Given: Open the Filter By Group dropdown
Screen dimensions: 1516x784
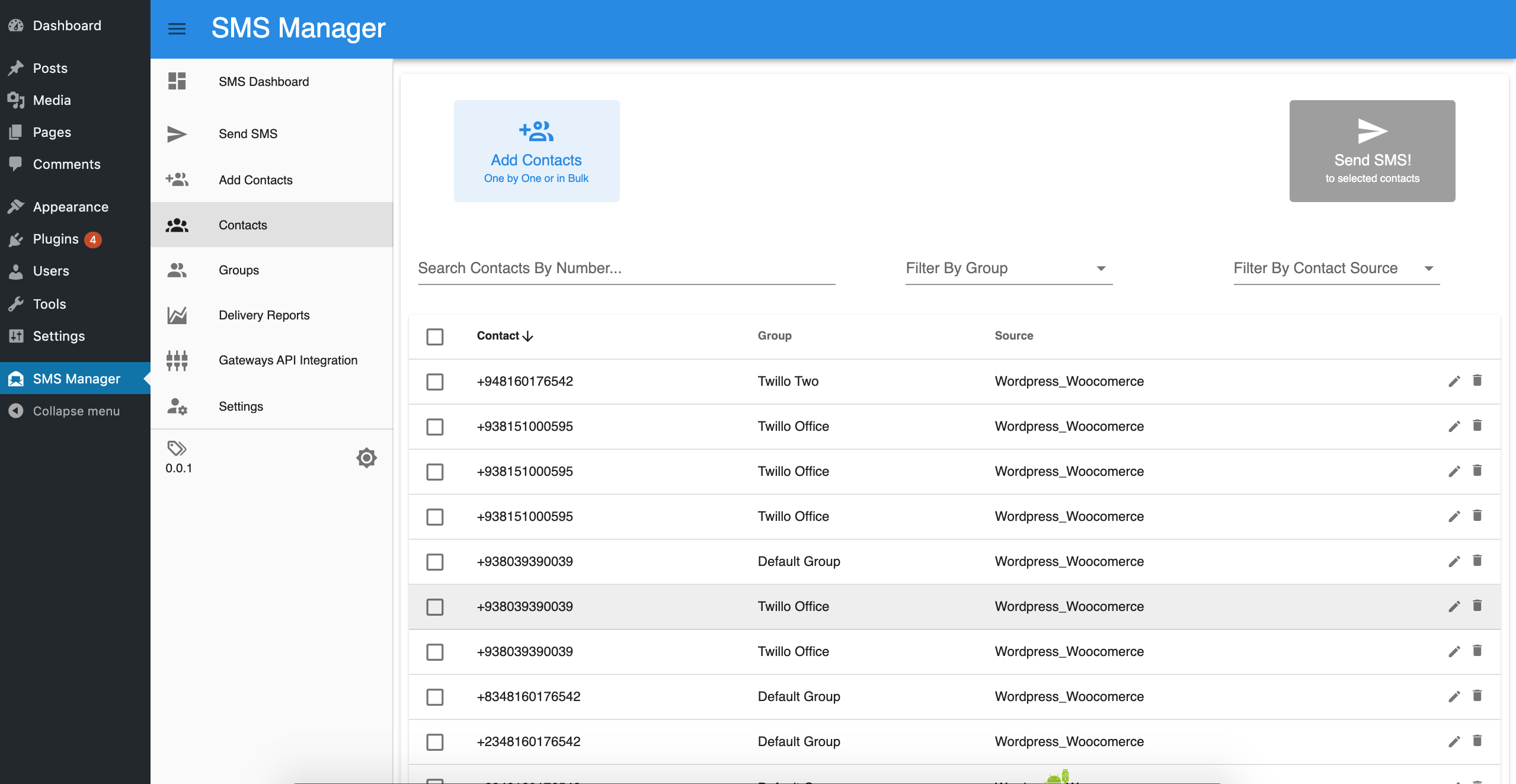Looking at the screenshot, I should coord(1009,268).
